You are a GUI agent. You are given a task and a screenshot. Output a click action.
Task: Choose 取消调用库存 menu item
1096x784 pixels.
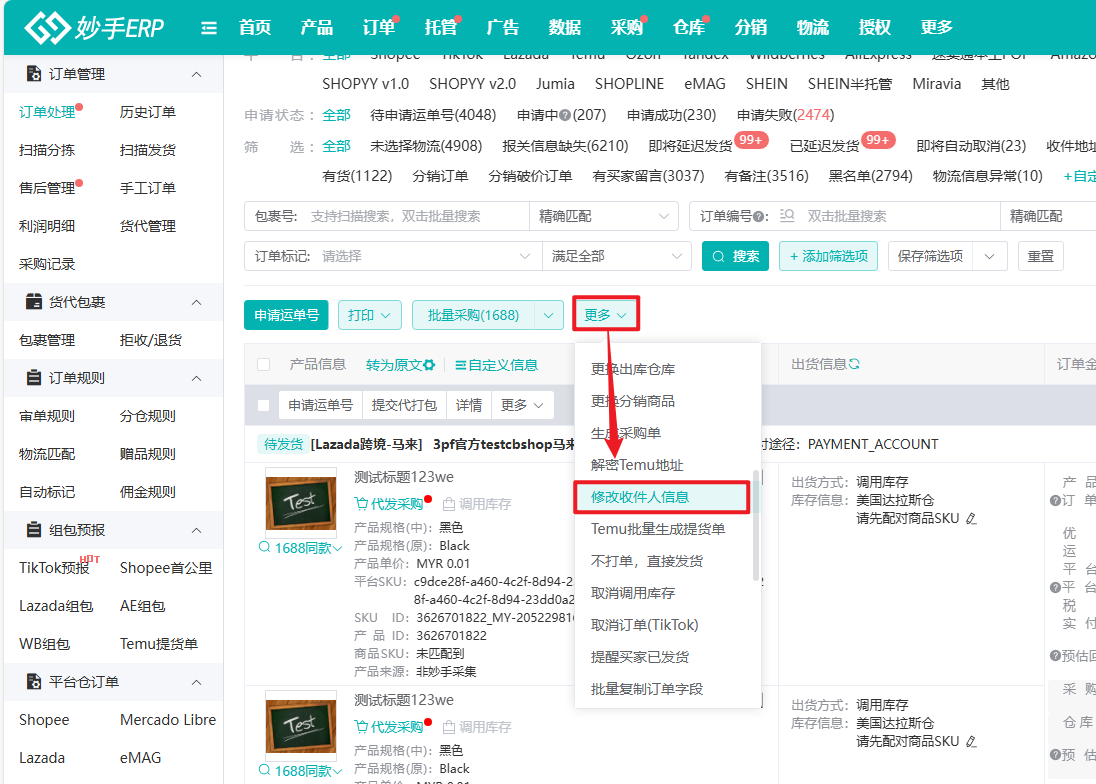633,593
